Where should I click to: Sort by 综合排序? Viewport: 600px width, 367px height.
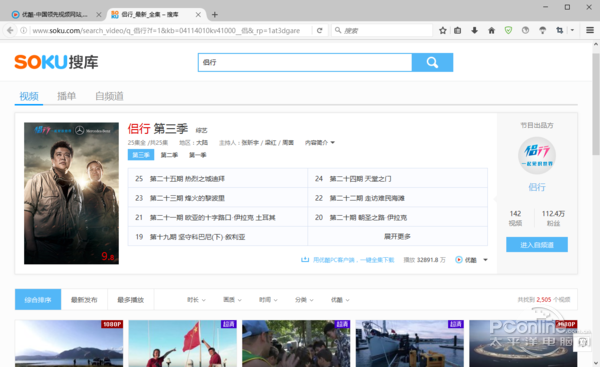pos(38,300)
